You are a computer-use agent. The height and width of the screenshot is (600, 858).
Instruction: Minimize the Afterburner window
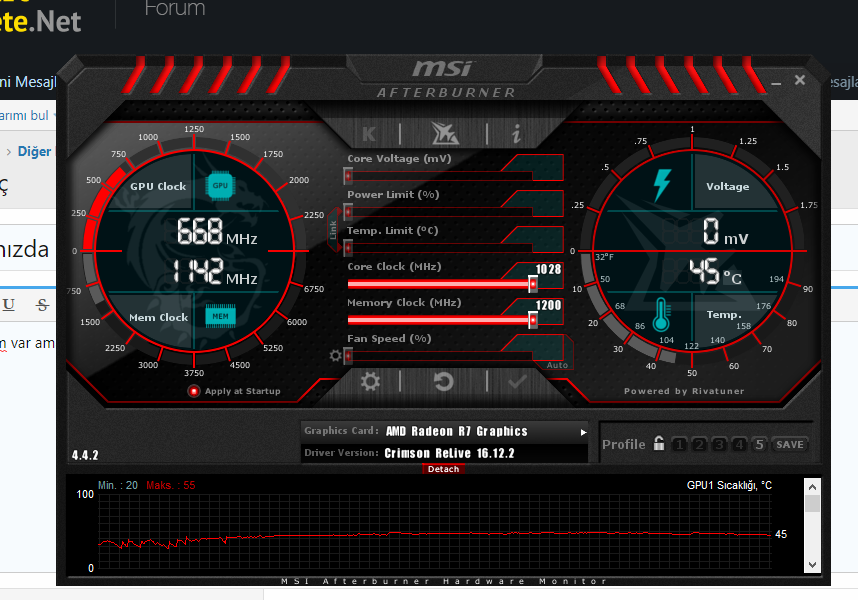776,84
